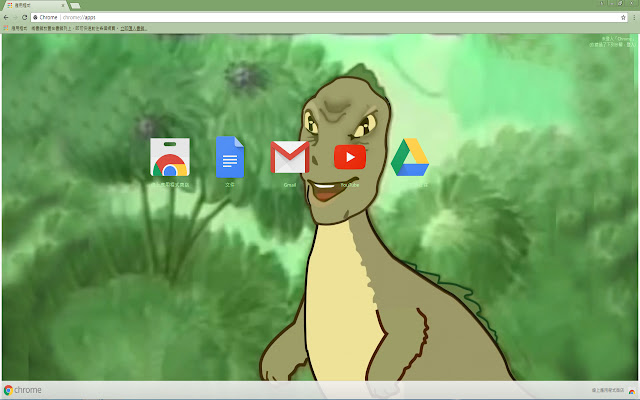The height and width of the screenshot is (400, 640).
Task: Launch the Gmail app
Action: pyautogui.click(x=290, y=157)
